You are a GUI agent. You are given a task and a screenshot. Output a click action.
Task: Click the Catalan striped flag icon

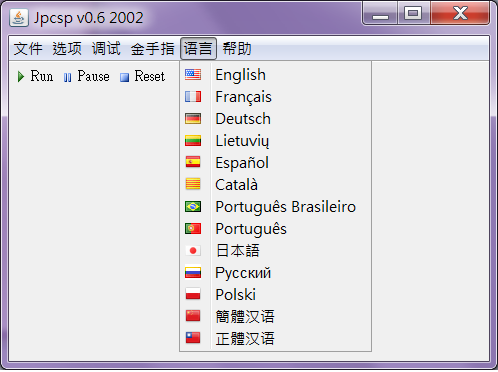(193, 184)
